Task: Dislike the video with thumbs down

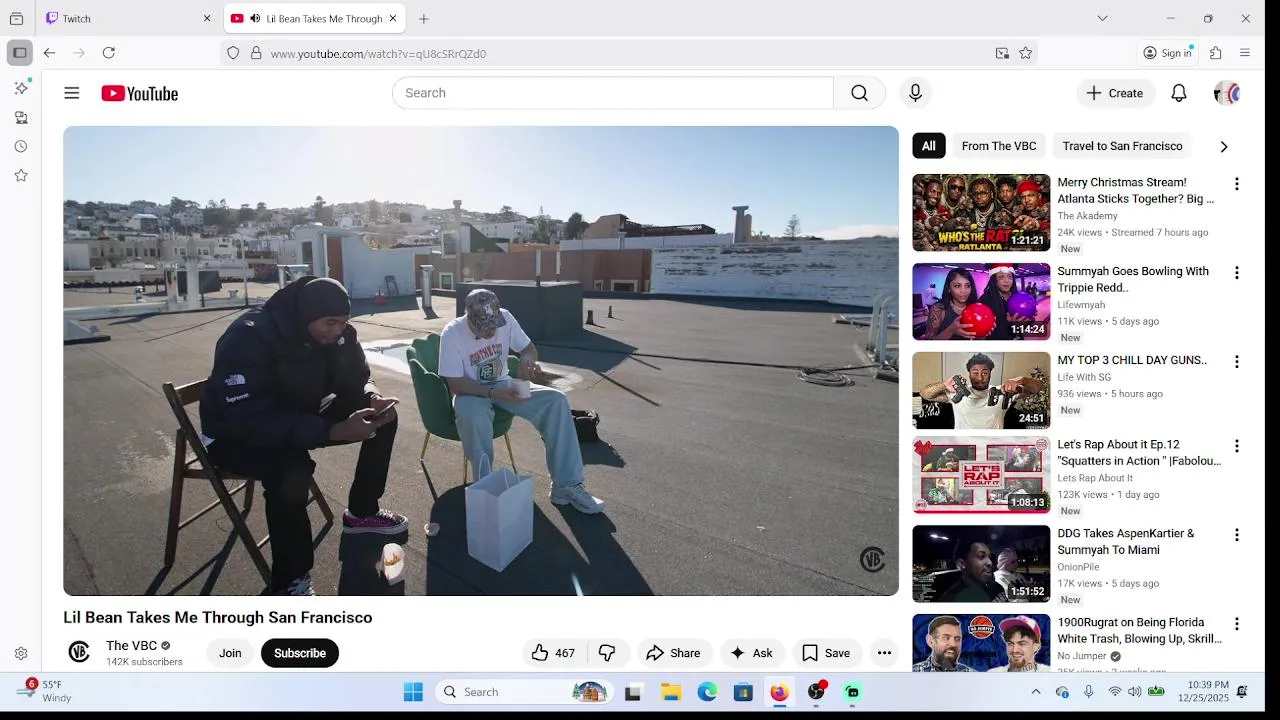Action: pos(607,653)
